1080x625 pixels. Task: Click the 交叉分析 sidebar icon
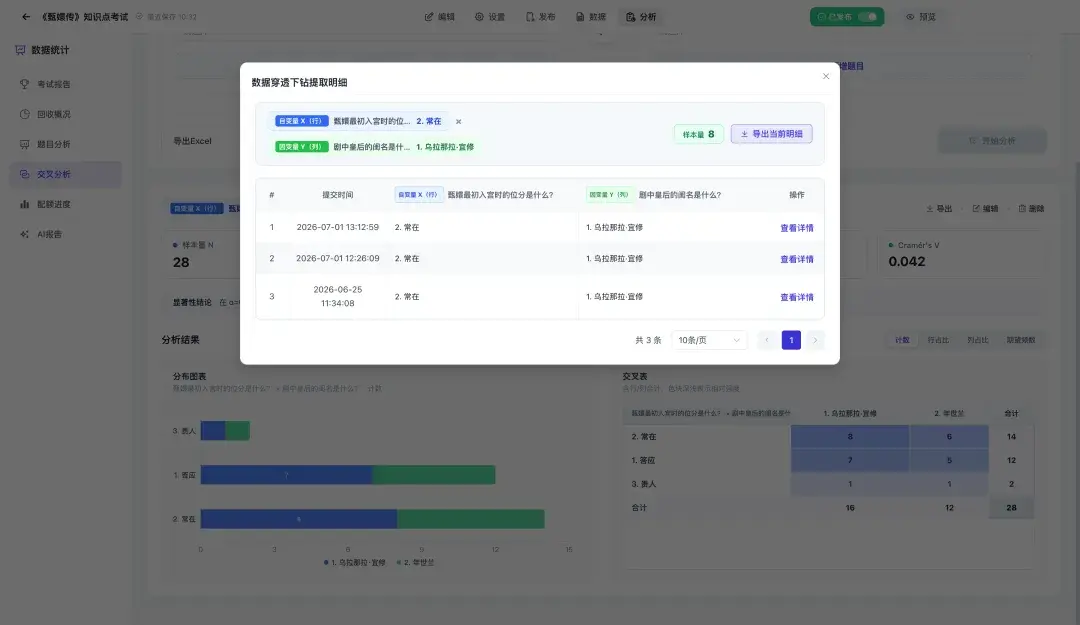coord(25,174)
